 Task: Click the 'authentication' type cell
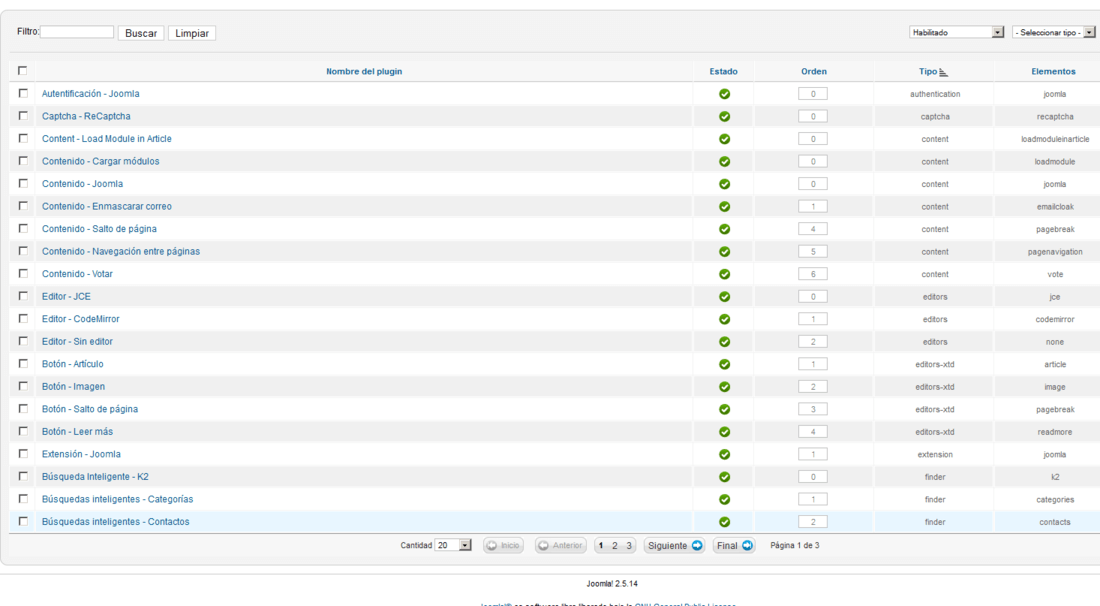935,94
